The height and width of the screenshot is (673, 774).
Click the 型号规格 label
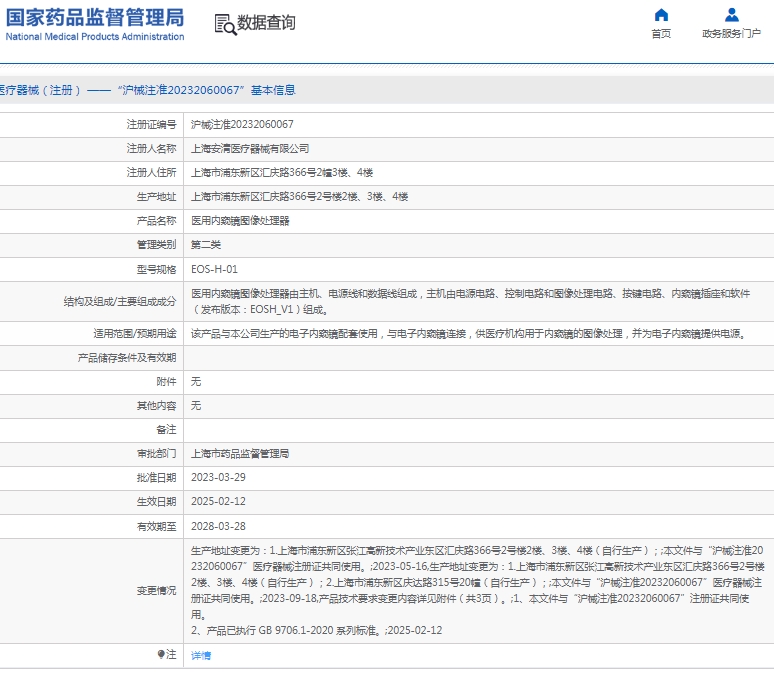click(156, 269)
